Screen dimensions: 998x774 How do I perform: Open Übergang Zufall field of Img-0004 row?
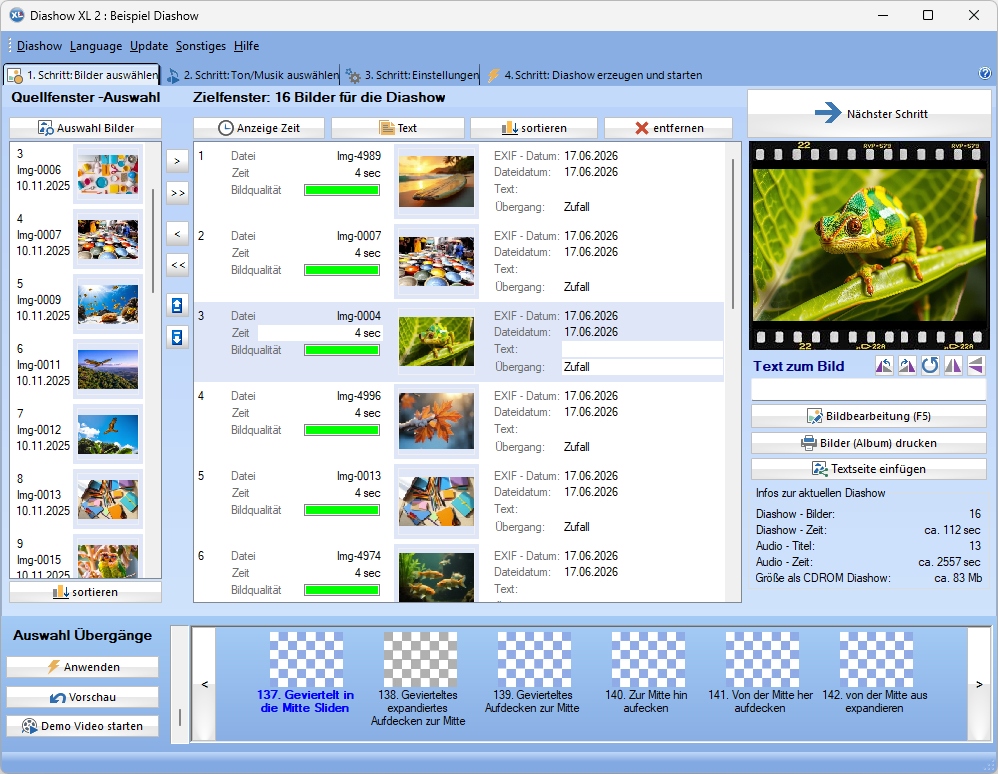(642, 367)
